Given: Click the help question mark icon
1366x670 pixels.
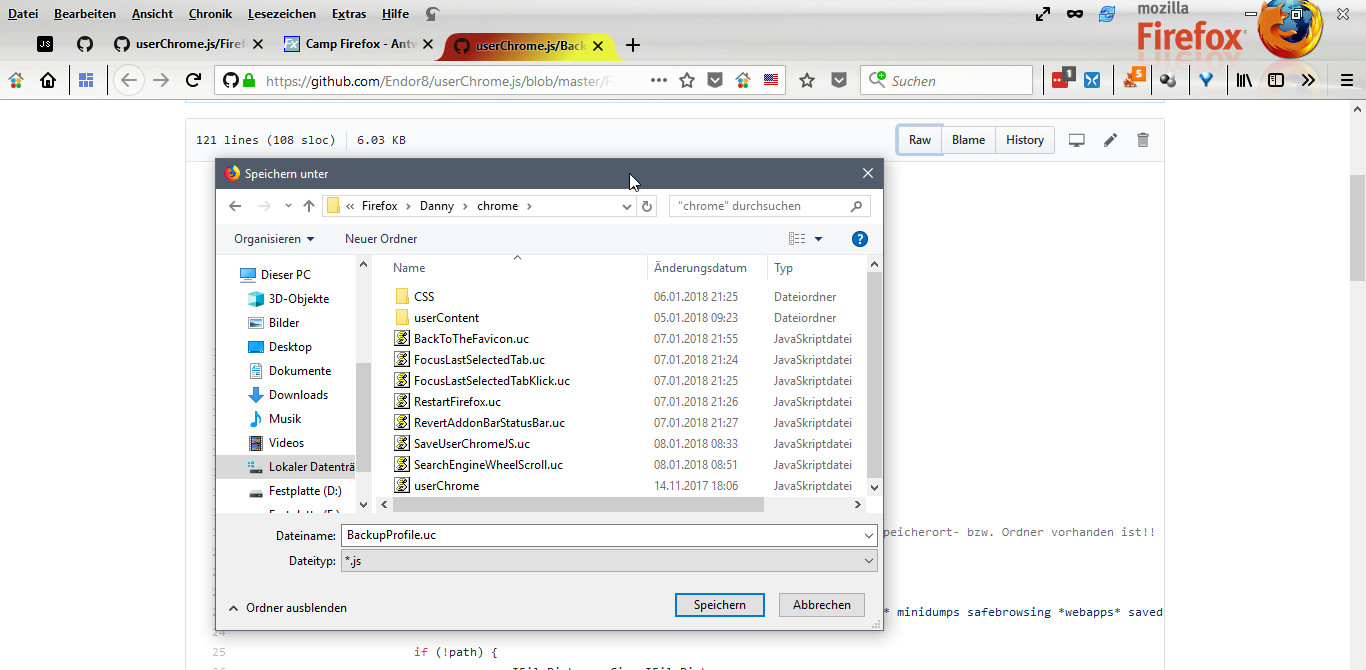Looking at the screenshot, I should coord(859,239).
